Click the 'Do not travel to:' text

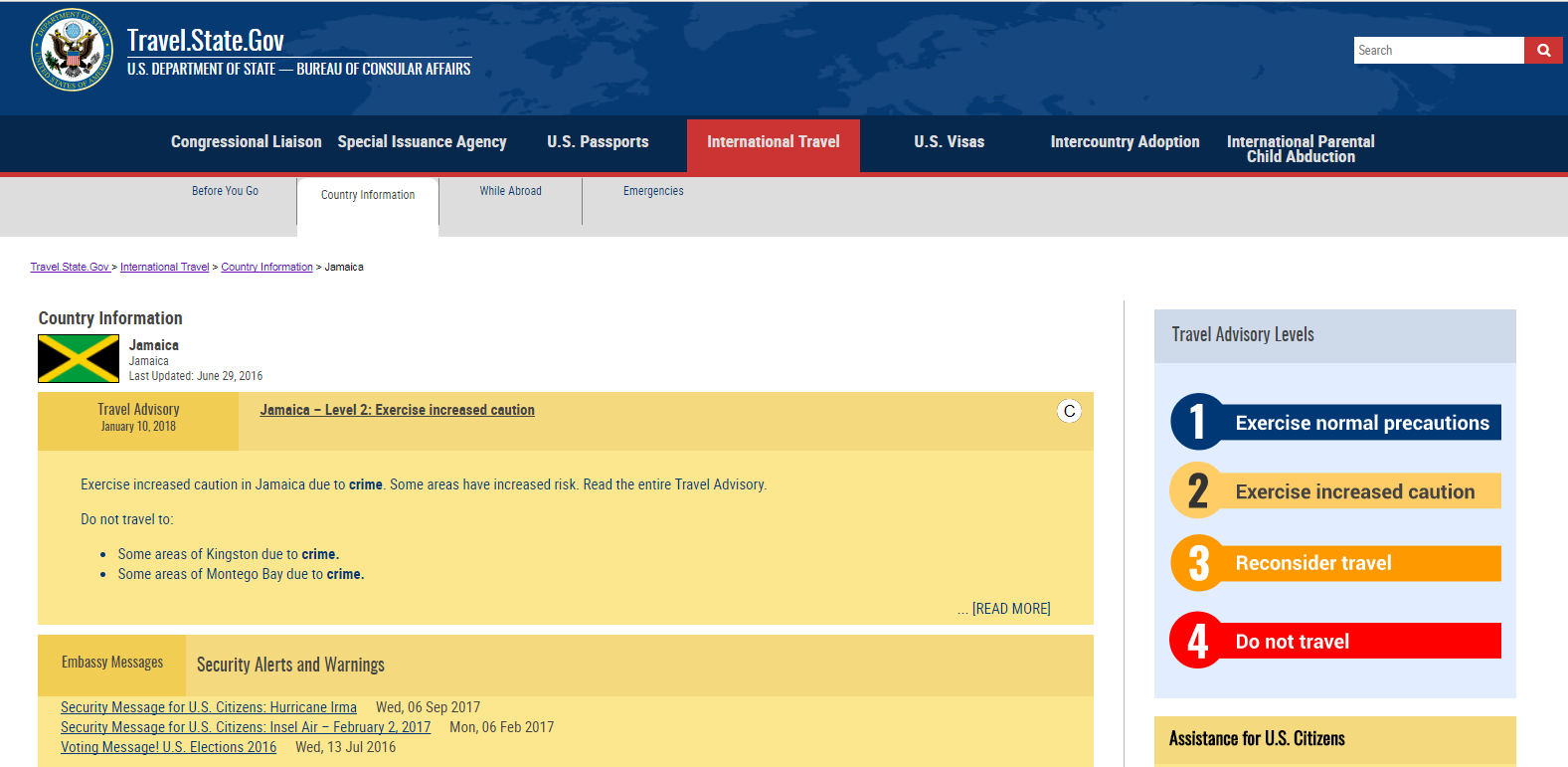point(127,519)
